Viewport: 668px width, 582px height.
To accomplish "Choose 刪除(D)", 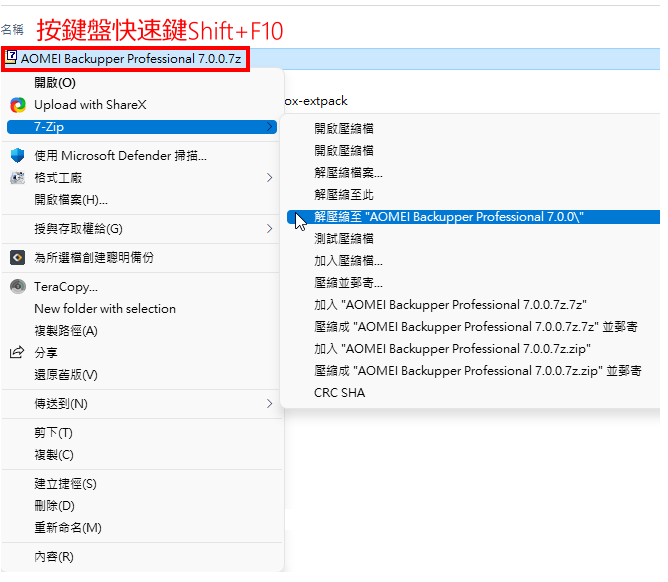I will 54,506.
